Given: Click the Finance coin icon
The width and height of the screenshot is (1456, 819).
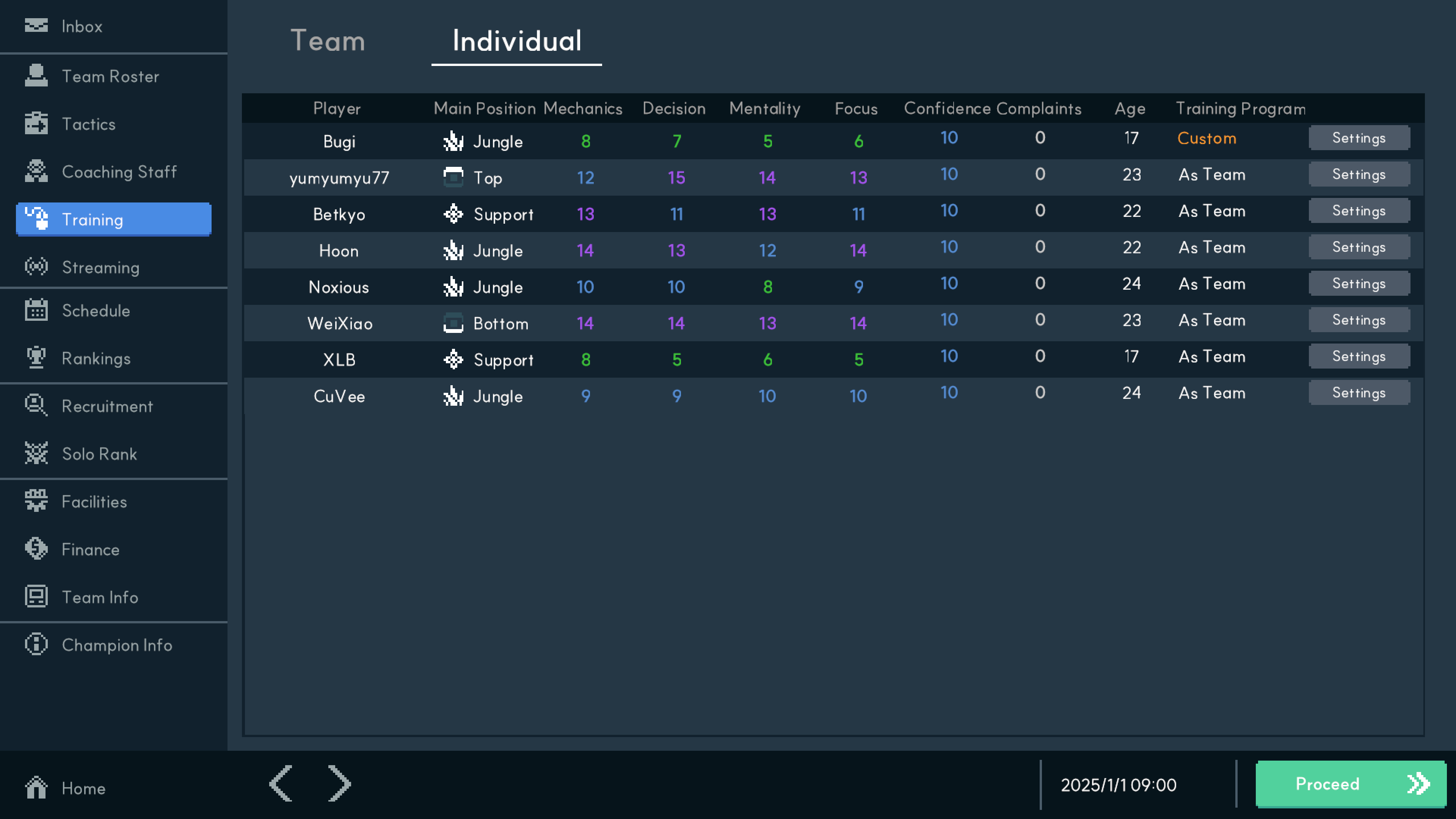Looking at the screenshot, I should [x=36, y=548].
